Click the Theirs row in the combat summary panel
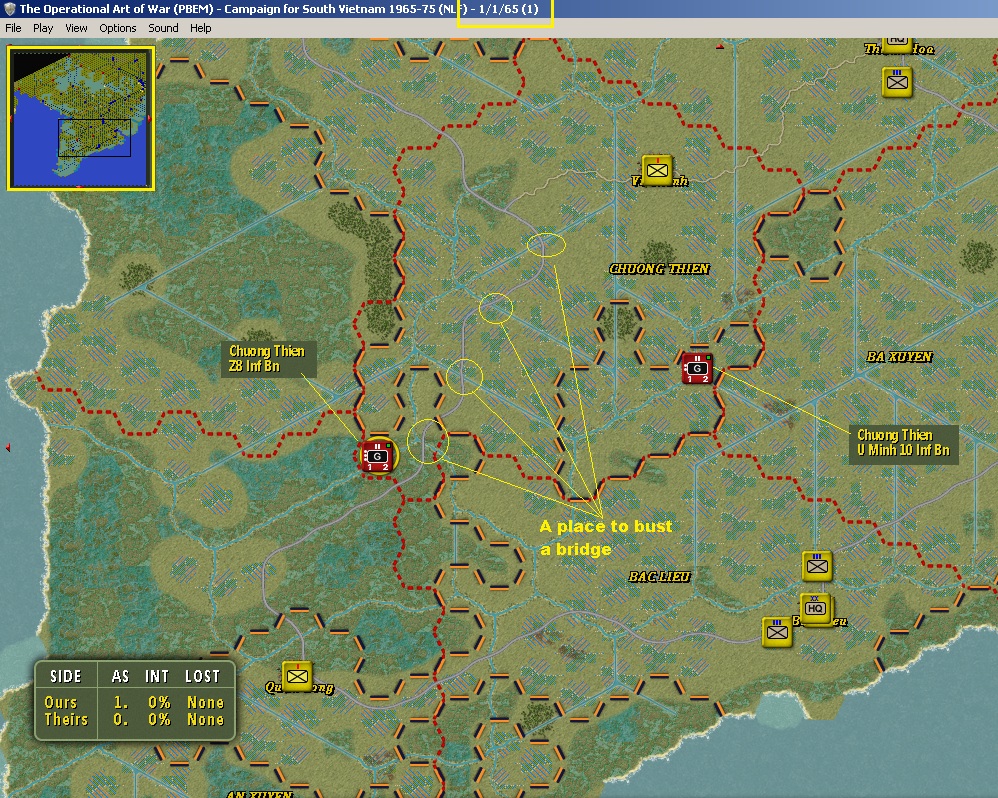 [134, 720]
